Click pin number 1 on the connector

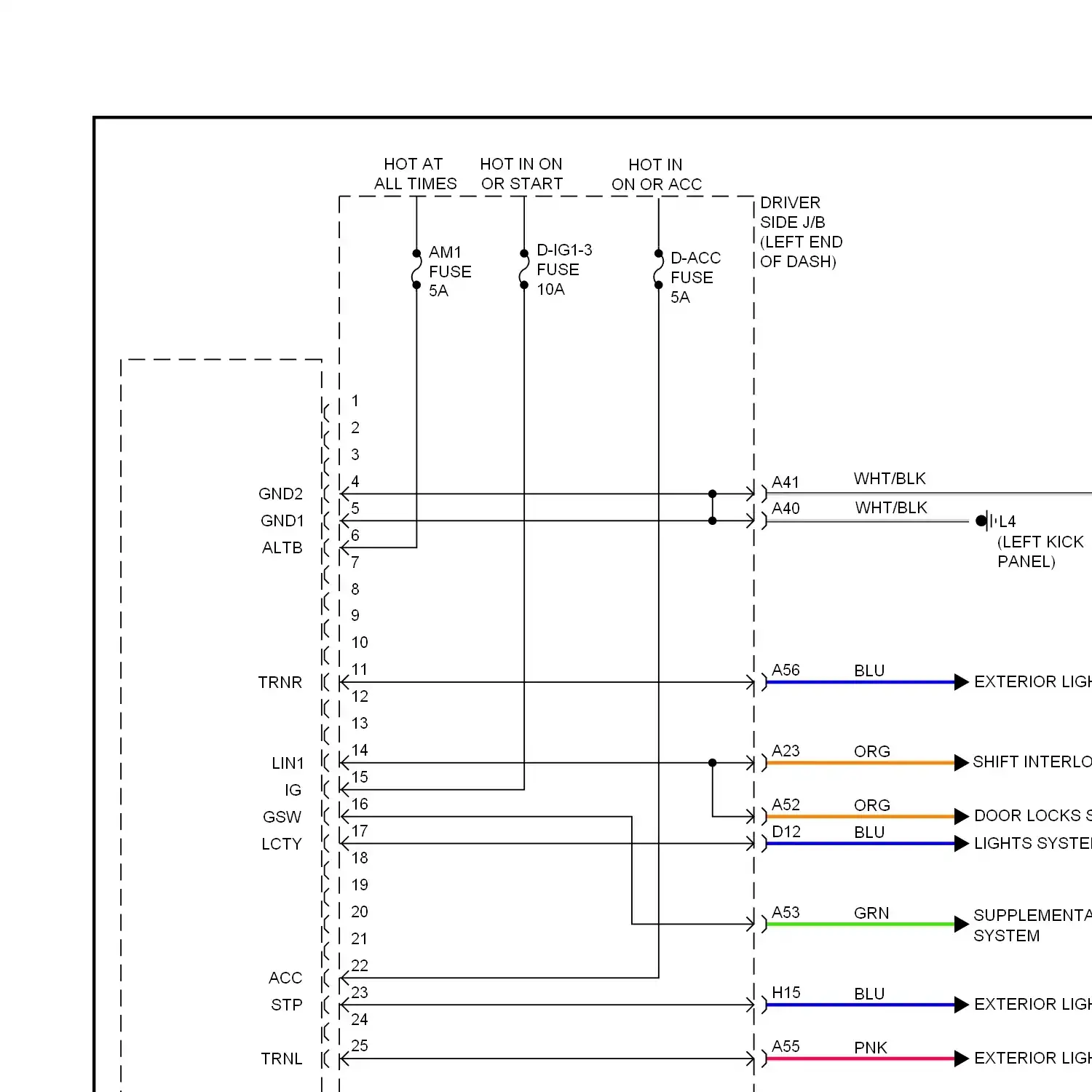pyautogui.click(x=355, y=400)
